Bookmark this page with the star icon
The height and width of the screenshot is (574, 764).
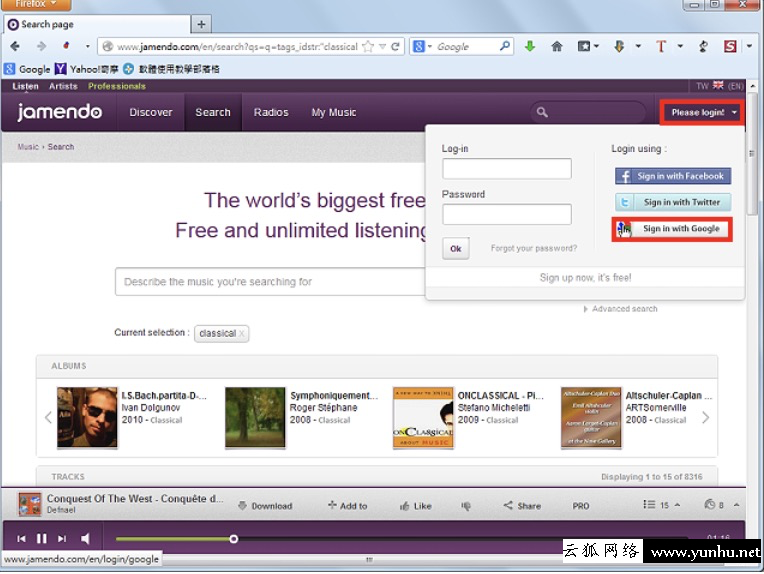pyautogui.click(x=369, y=47)
